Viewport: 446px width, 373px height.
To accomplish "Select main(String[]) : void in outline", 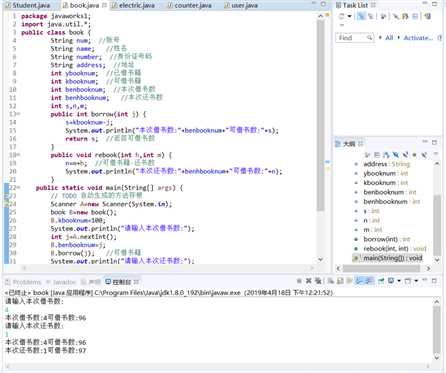I will [393, 258].
